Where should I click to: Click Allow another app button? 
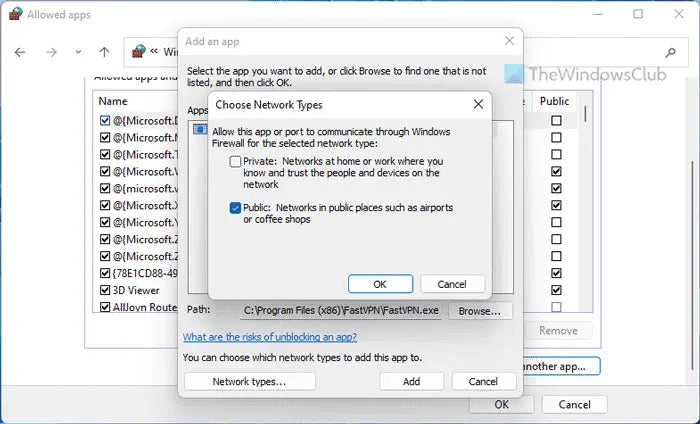point(561,366)
